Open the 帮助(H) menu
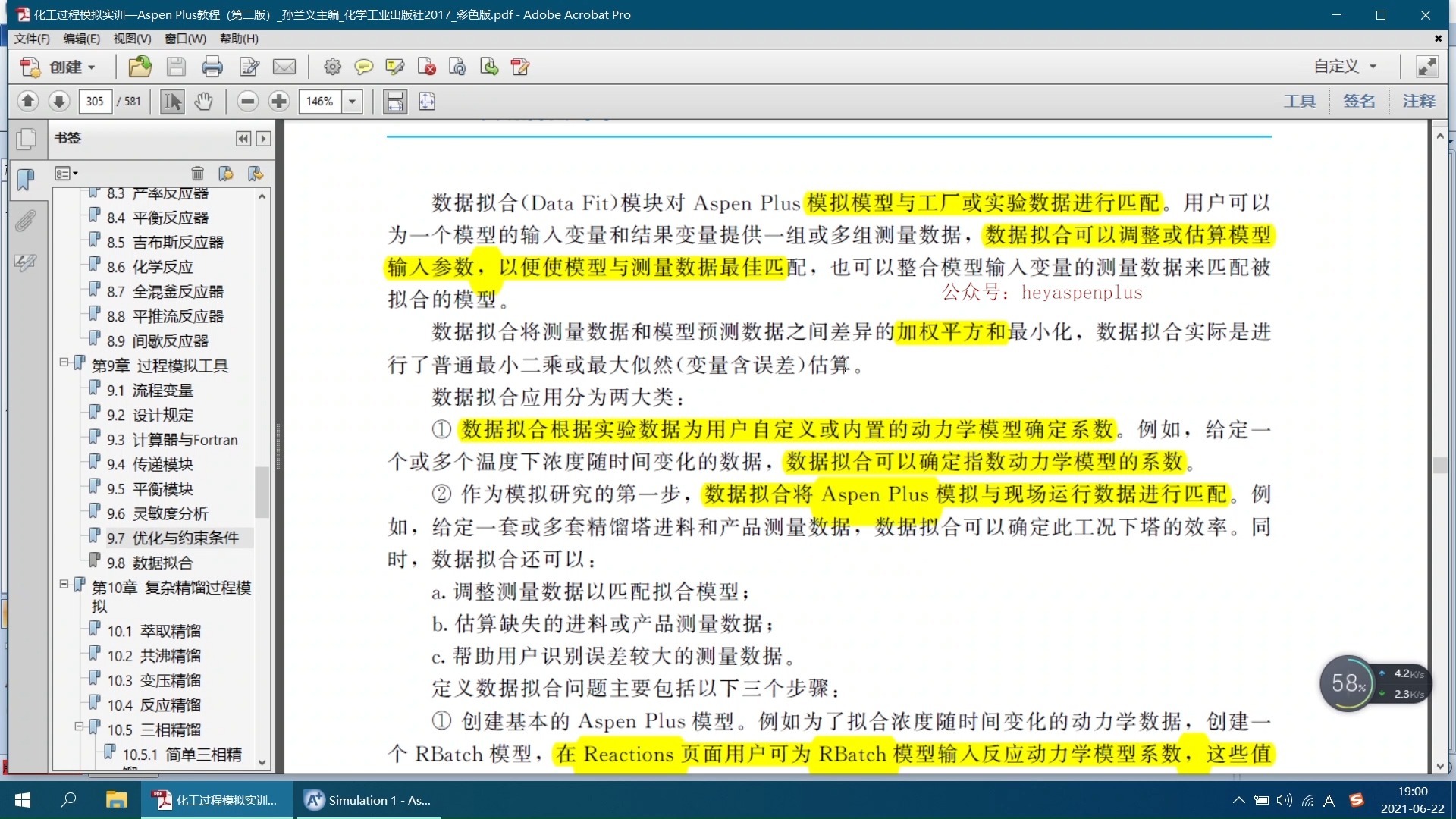This screenshot has width=1456, height=819. pos(239,39)
